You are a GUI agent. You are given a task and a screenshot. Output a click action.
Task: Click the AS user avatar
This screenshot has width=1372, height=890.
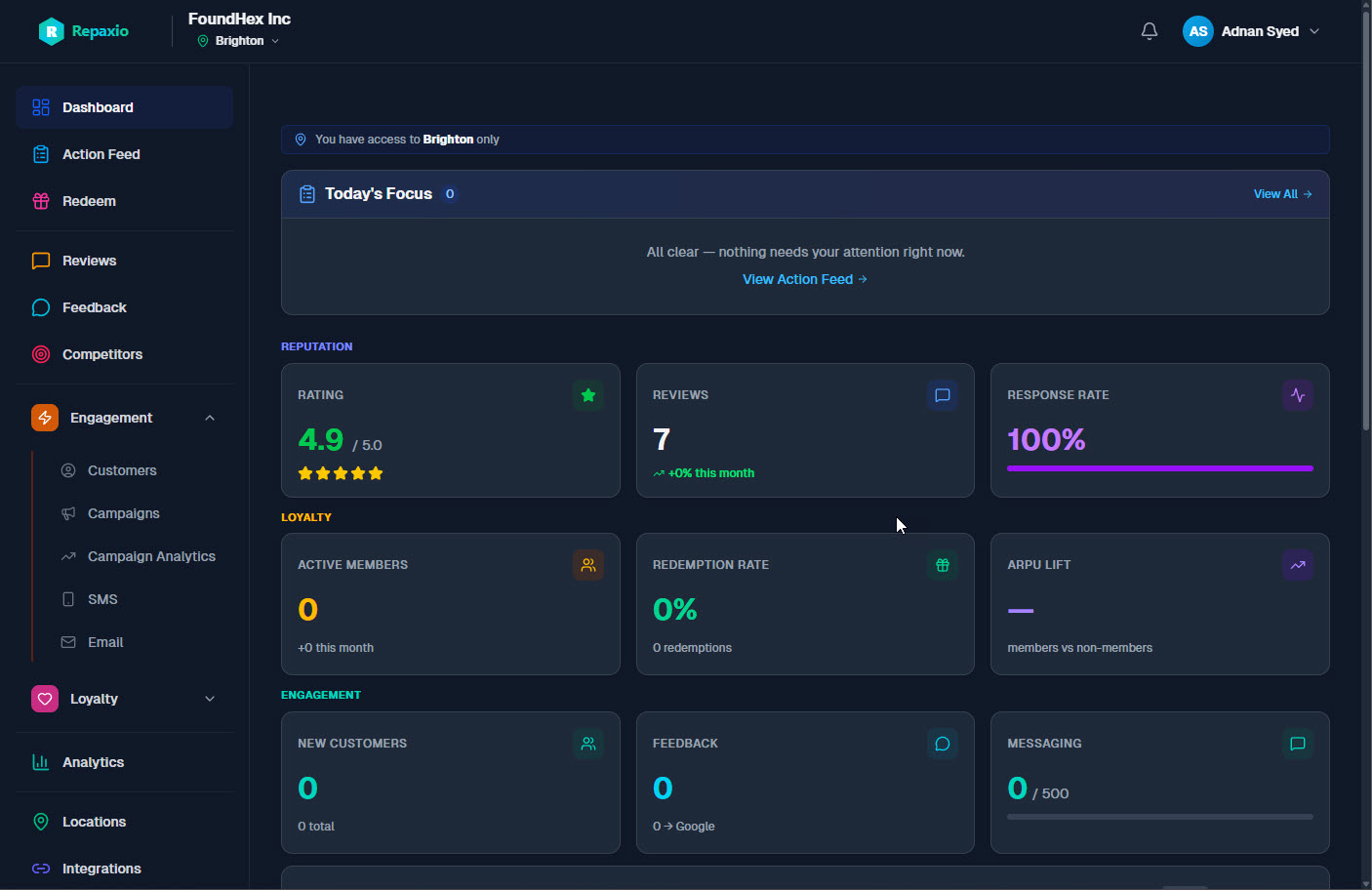(1198, 31)
